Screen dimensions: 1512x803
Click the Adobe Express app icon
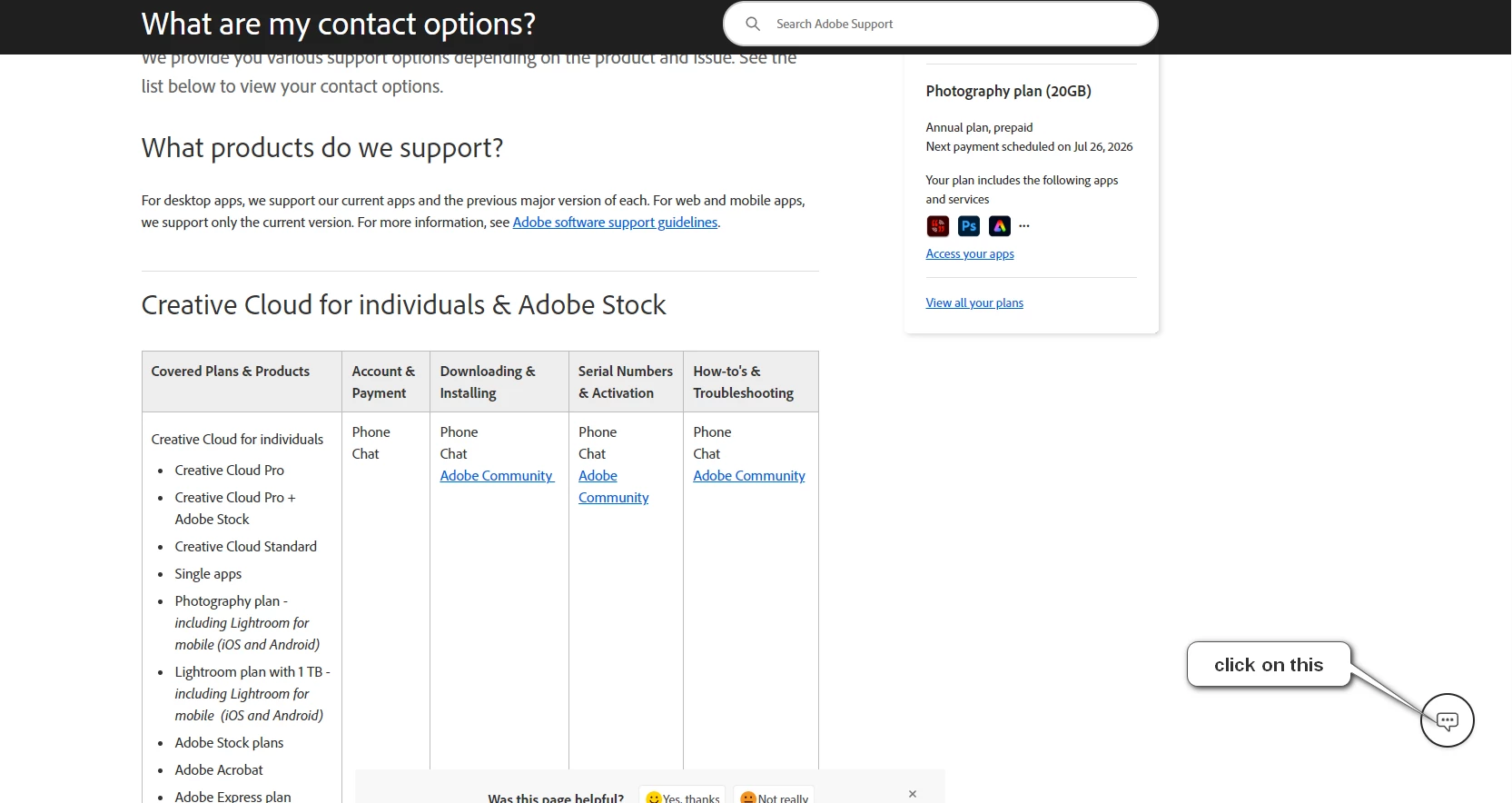[1000, 226]
